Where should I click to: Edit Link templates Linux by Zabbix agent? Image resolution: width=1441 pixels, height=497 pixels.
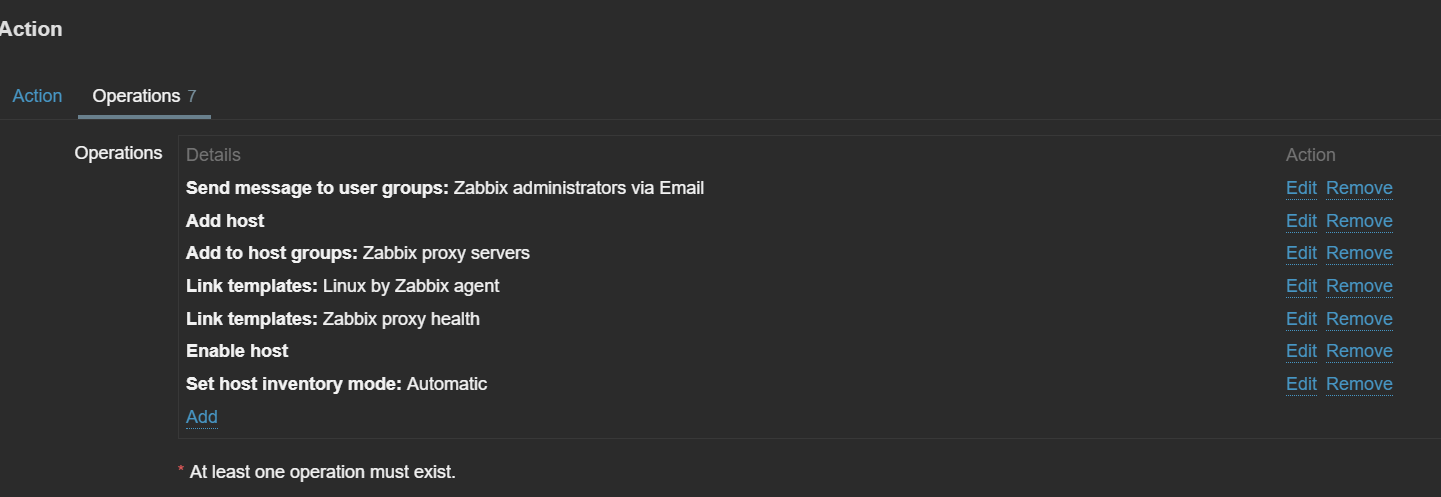1301,286
